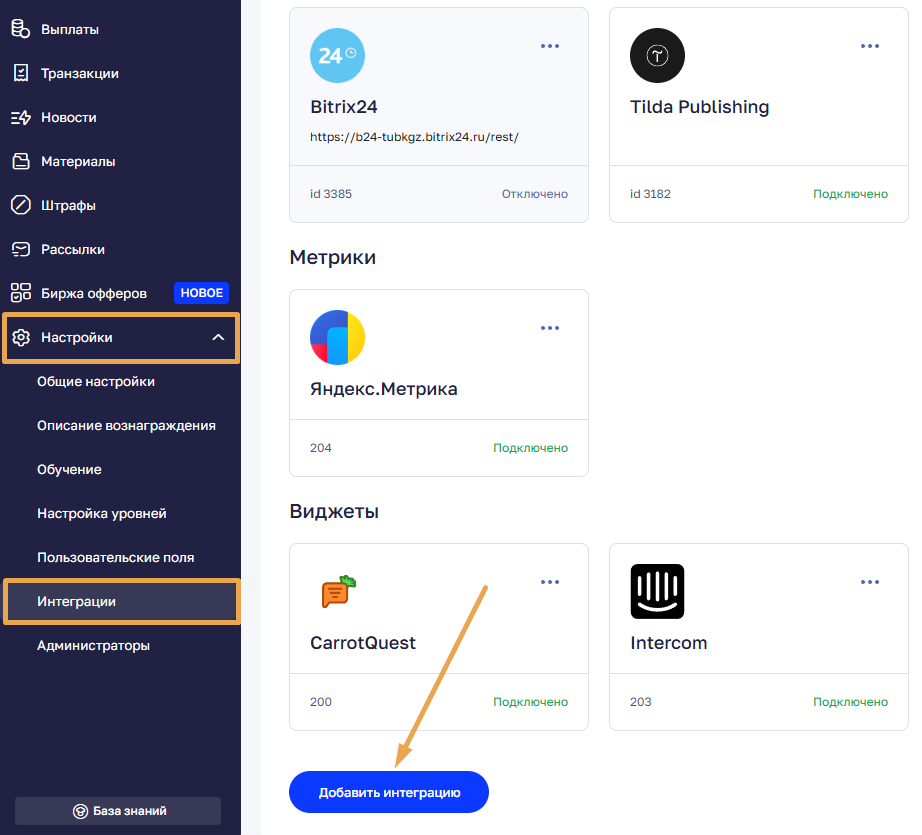Select Общие настройки in sidebar
The height and width of the screenshot is (835, 922).
(96, 382)
